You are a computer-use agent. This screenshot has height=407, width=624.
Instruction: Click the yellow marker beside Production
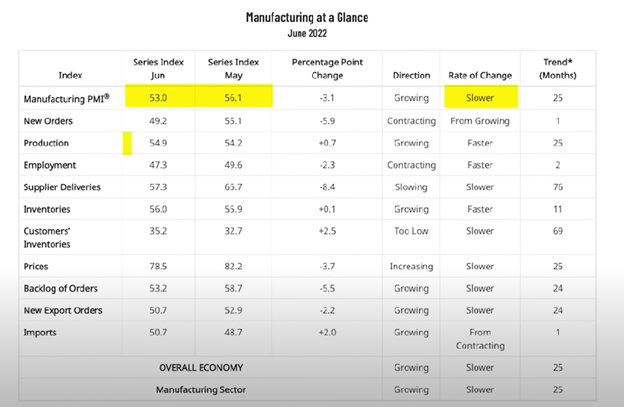pos(127,143)
